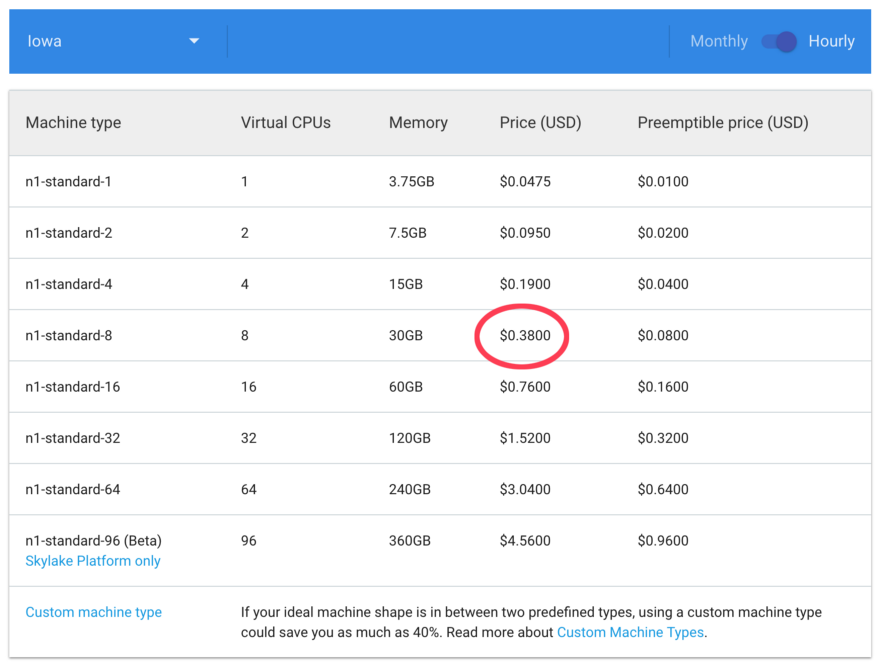Open the Iowa region dropdown
This screenshot has height=668, width=880.
110,42
